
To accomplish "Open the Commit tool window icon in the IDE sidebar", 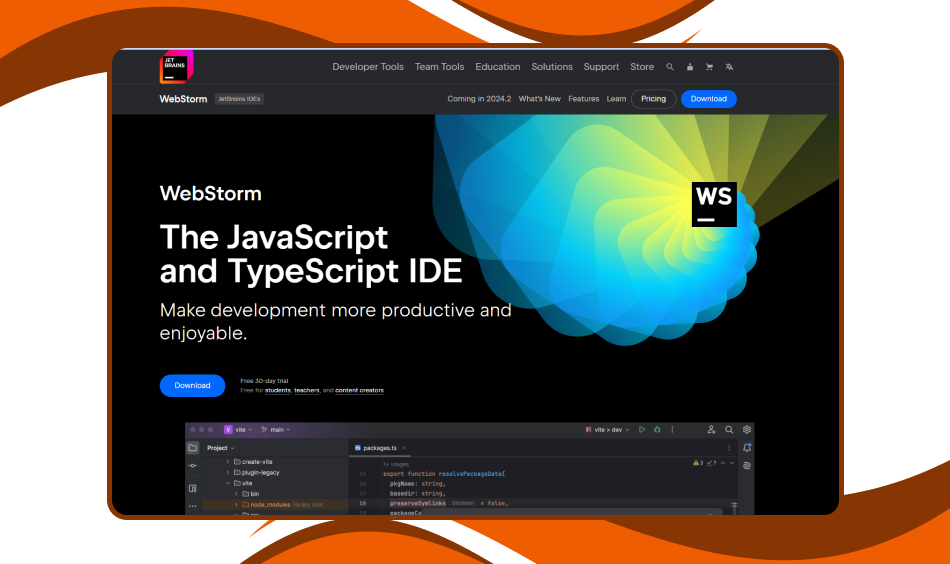I will pos(193,466).
